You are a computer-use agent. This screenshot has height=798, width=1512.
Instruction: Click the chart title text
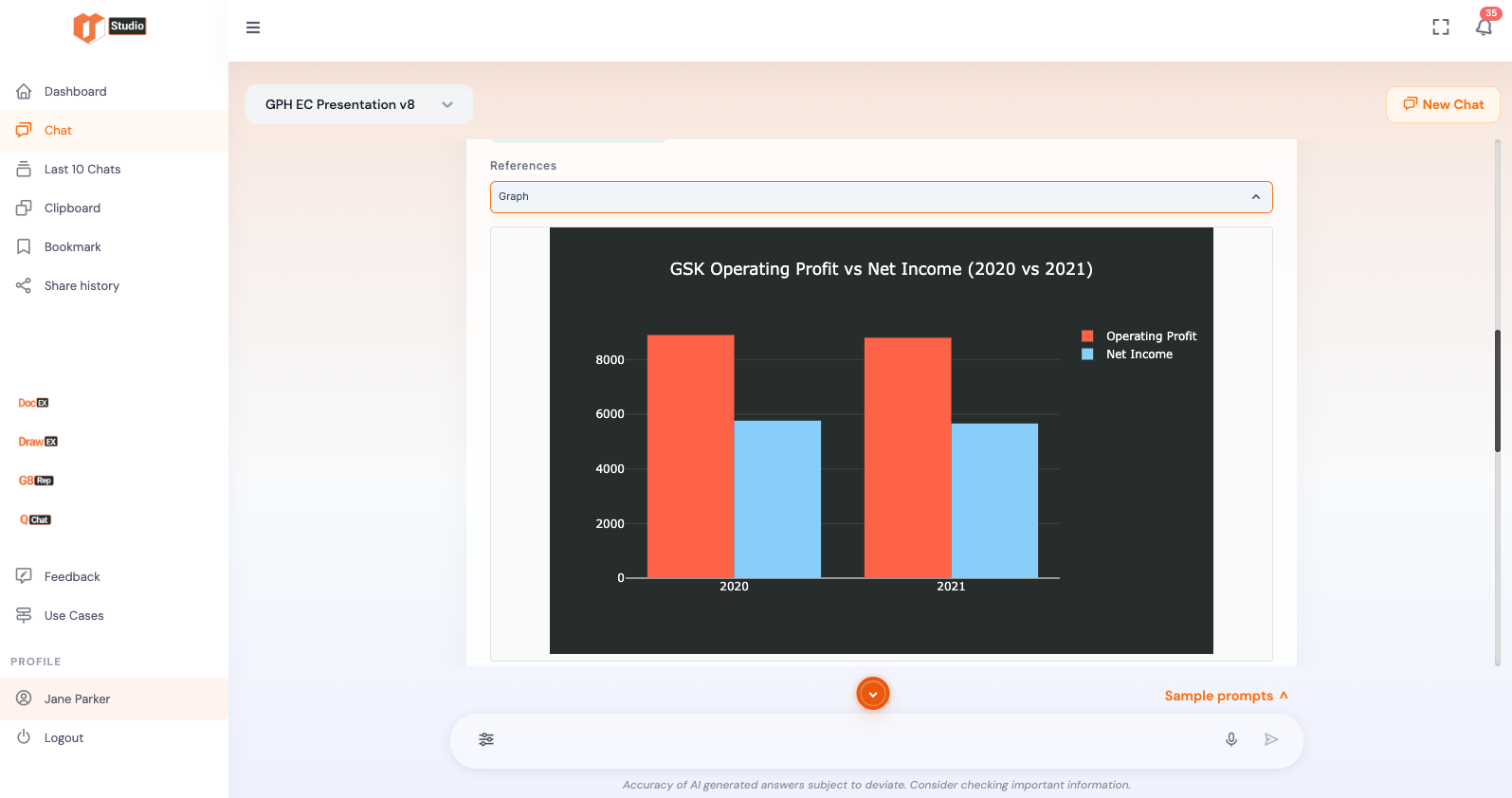(882, 269)
